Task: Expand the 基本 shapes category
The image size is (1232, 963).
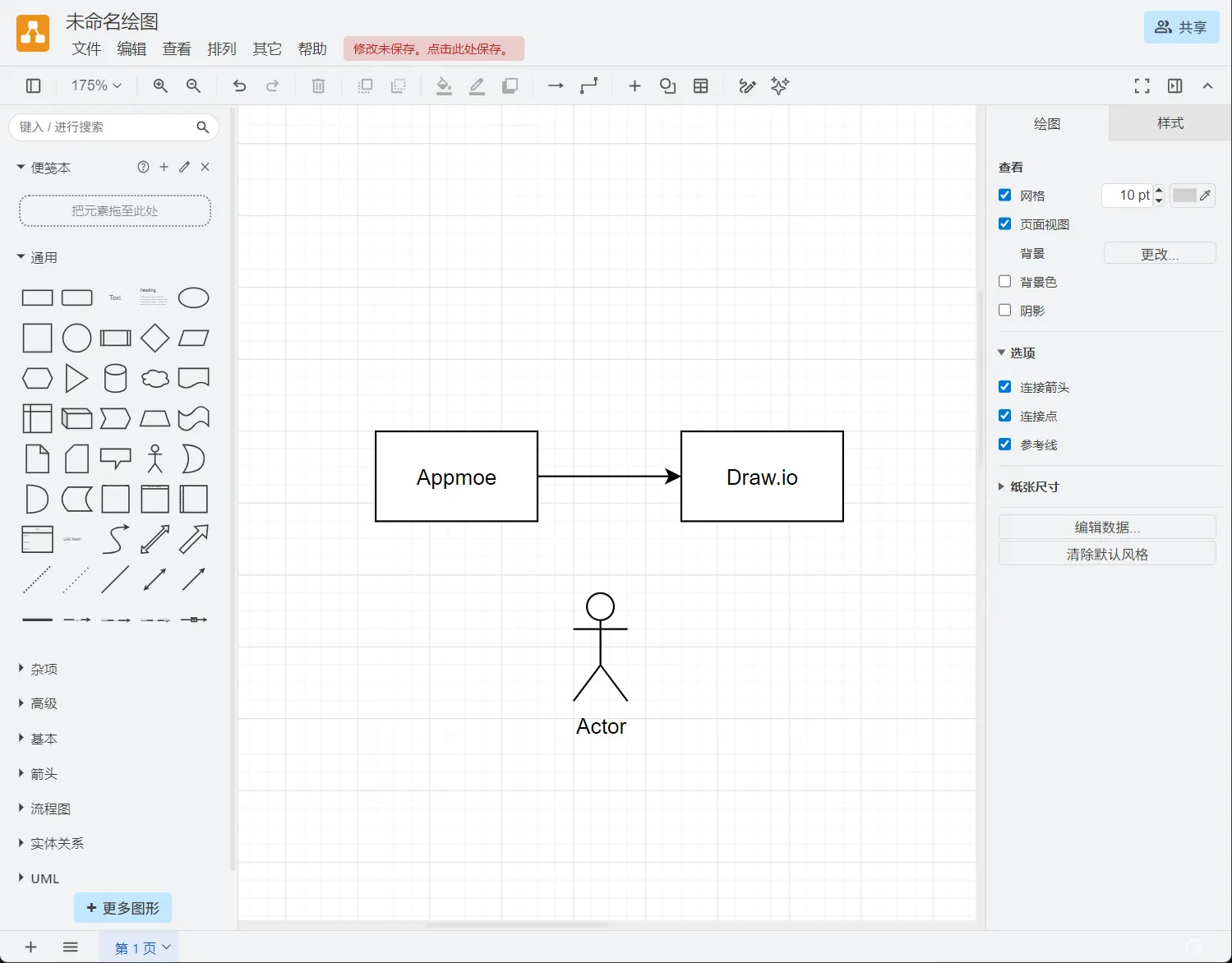Action: (x=38, y=740)
